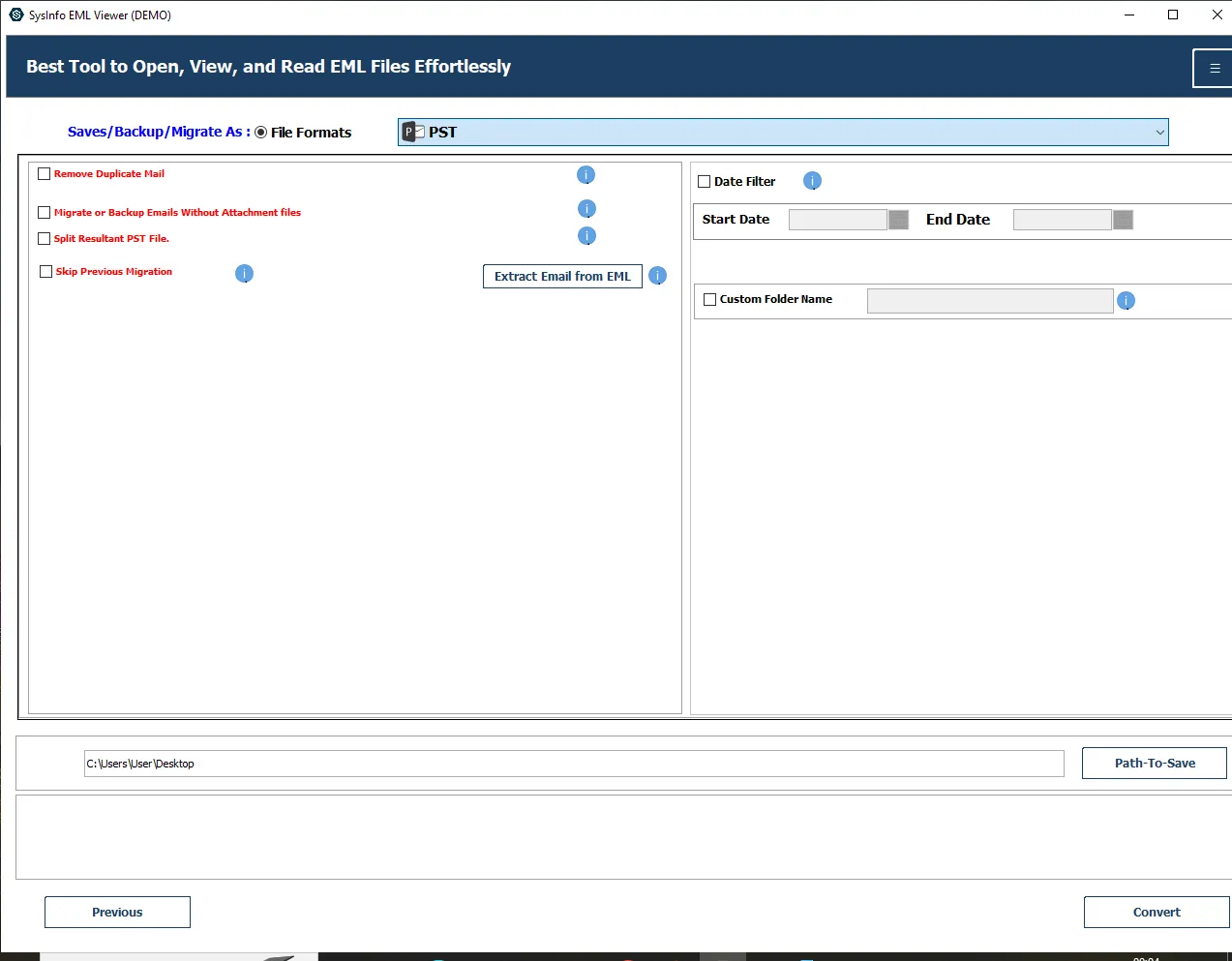Click the End Date label
The image size is (1232, 961).
(958, 220)
